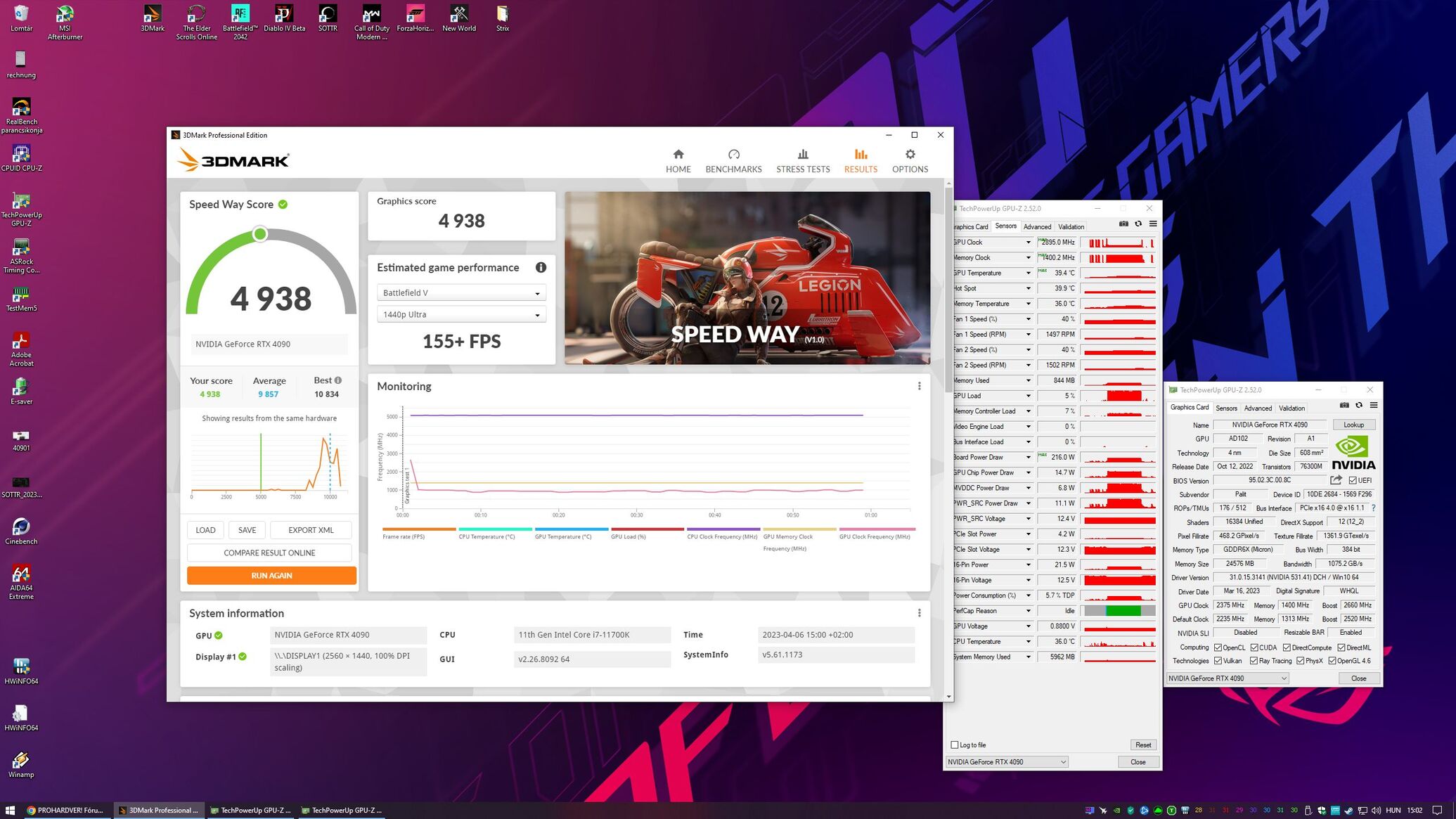Launch Adobe Acrobat desktop icon
Screen dimensions: 1456x819
click(x=21, y=349)
